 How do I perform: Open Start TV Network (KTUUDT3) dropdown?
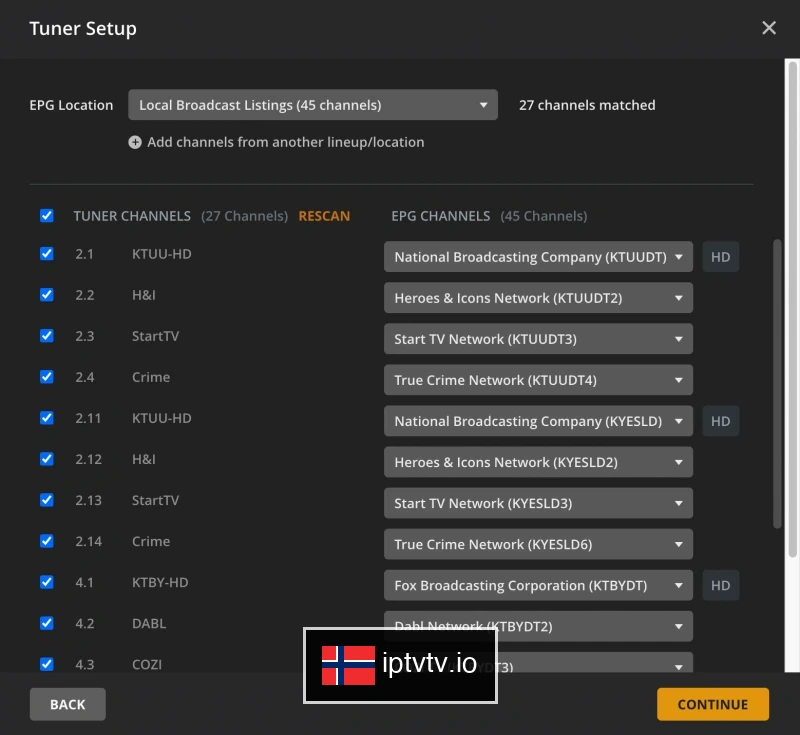(x=538, y=339)
